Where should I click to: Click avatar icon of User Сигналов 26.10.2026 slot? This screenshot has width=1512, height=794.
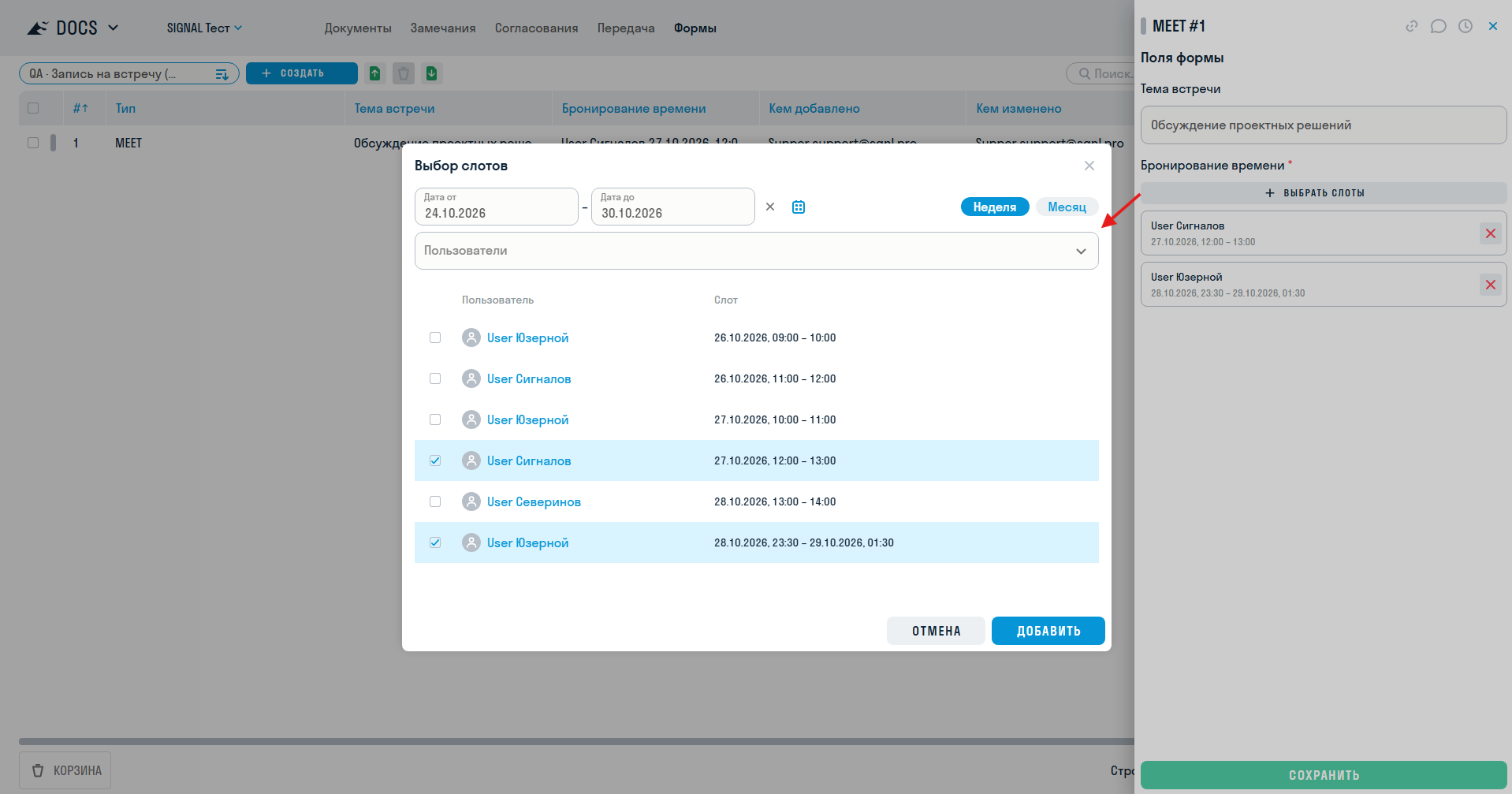pyautogui.click(x=471, y=378)
